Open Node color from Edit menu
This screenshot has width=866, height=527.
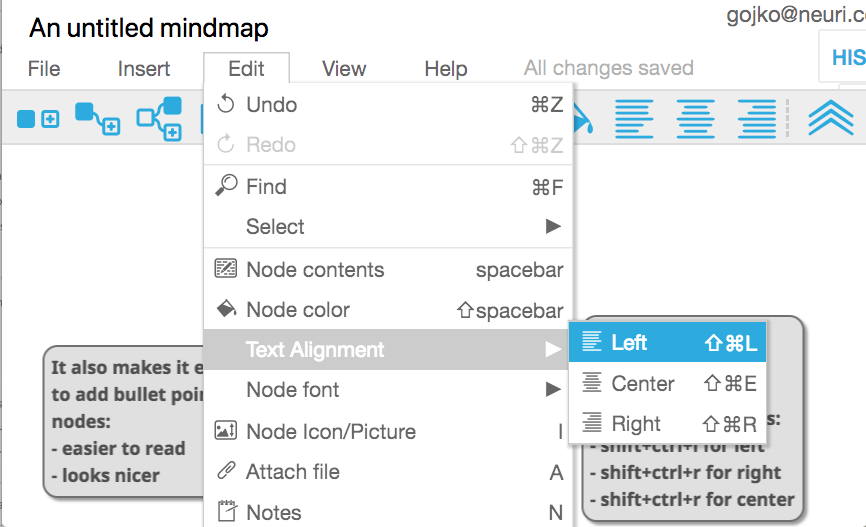click(x=388, y=310)
